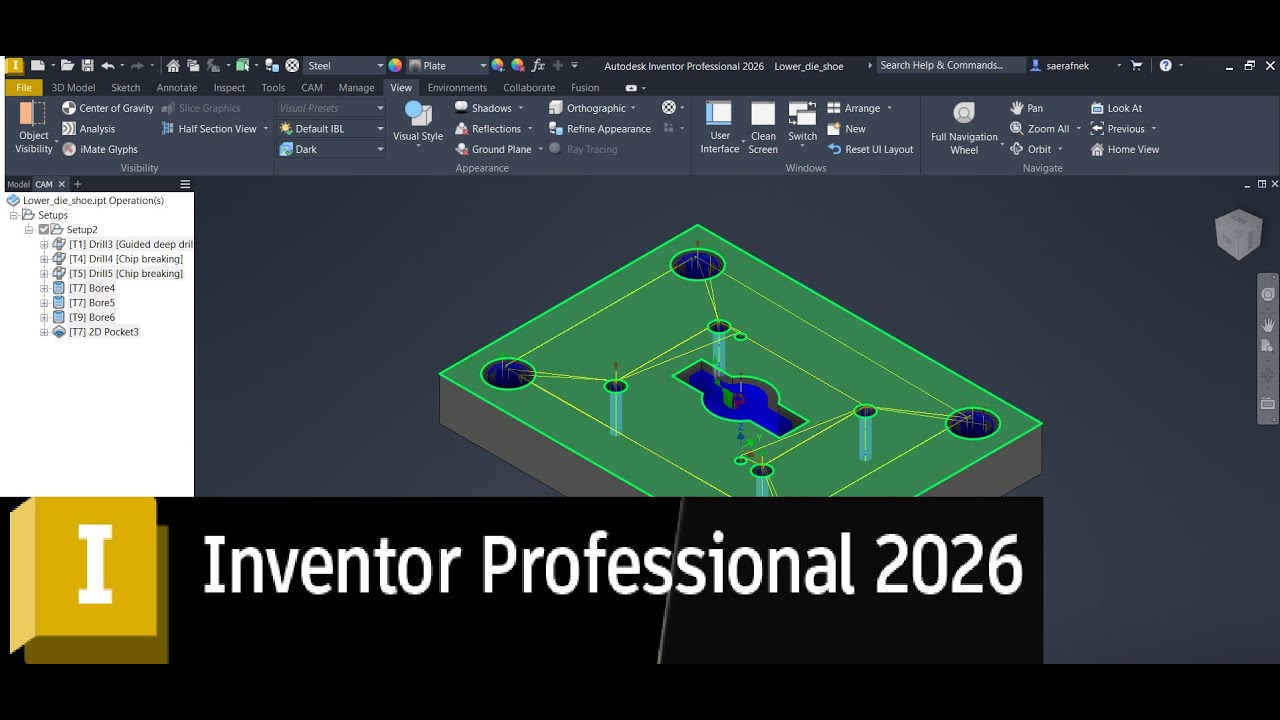The width and height of the screenshot is (1280, 720).
Task: Click the Look At tool
Action: click(x=1116, y=108)
